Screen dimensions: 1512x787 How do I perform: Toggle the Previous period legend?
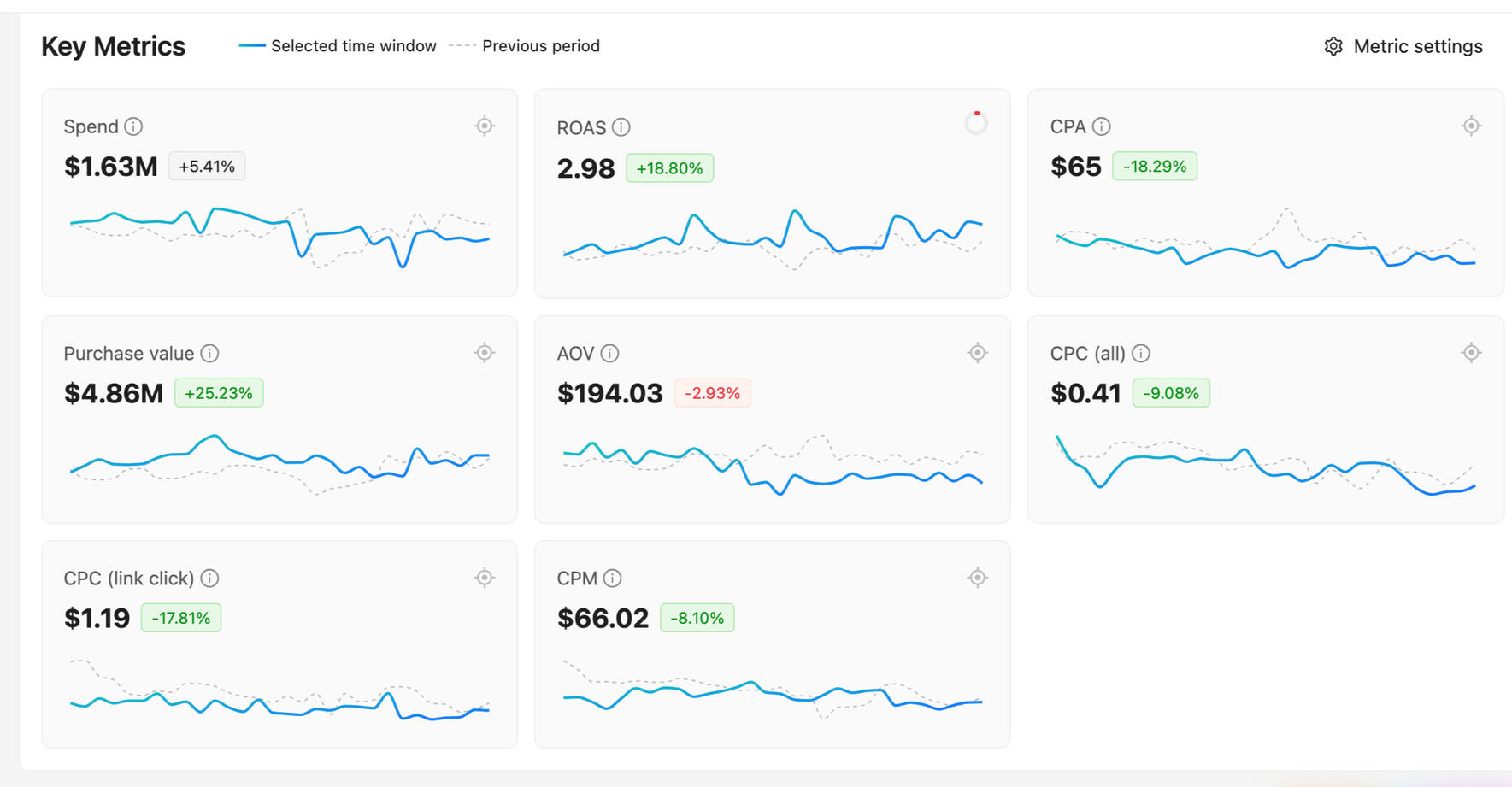coord(525,46)
